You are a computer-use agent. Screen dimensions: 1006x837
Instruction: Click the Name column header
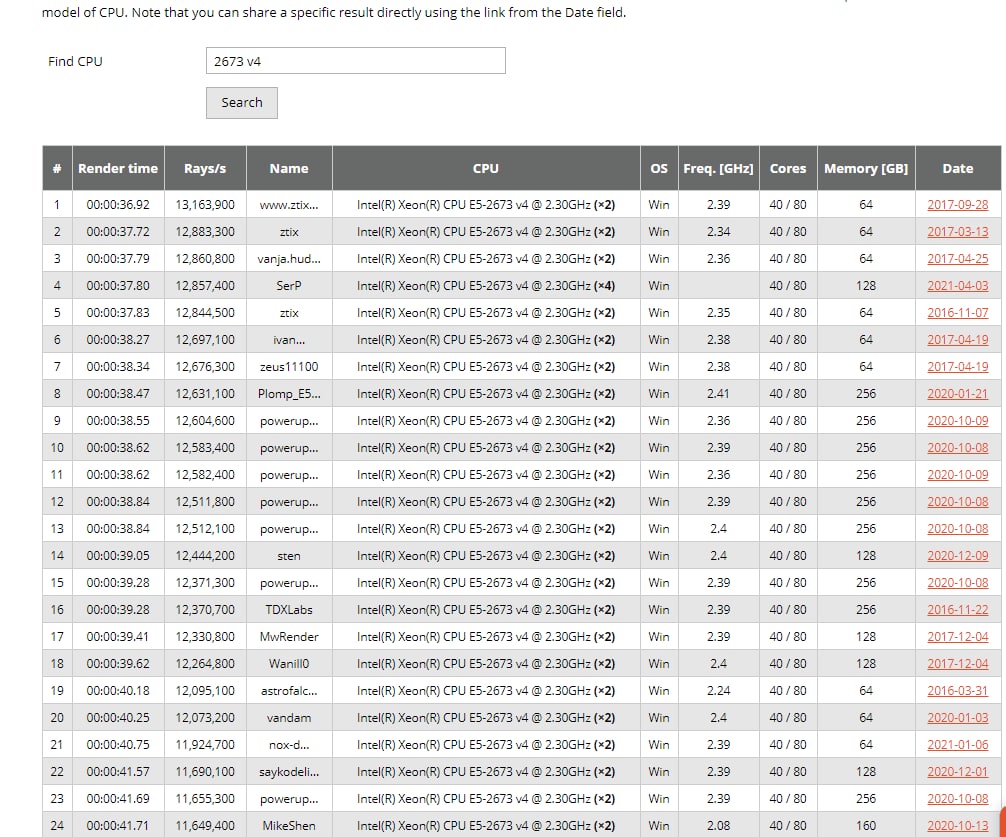pos(289,168)
